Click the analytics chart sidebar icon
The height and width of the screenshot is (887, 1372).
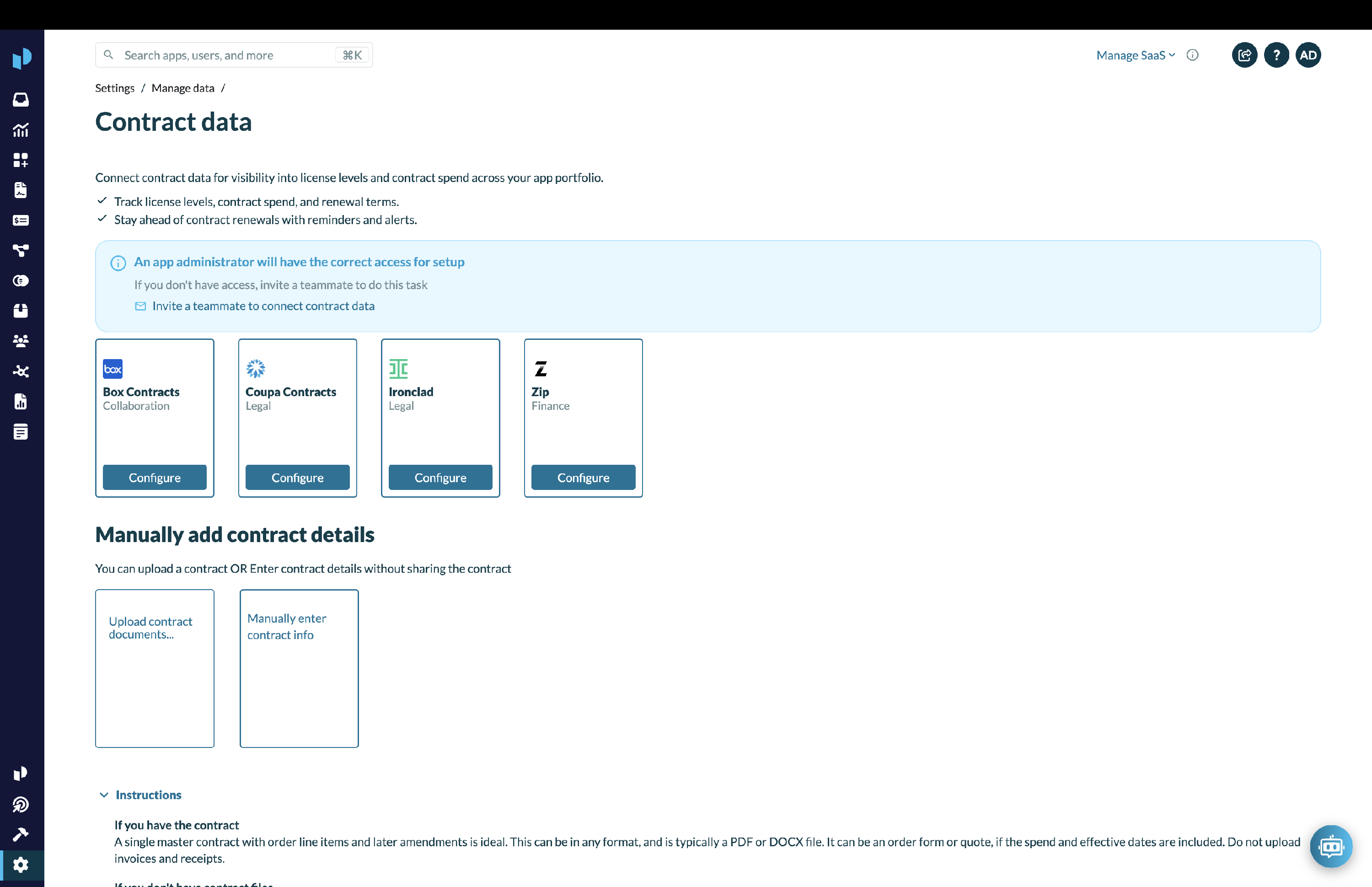pyautogui.click(x=21, y=130)
